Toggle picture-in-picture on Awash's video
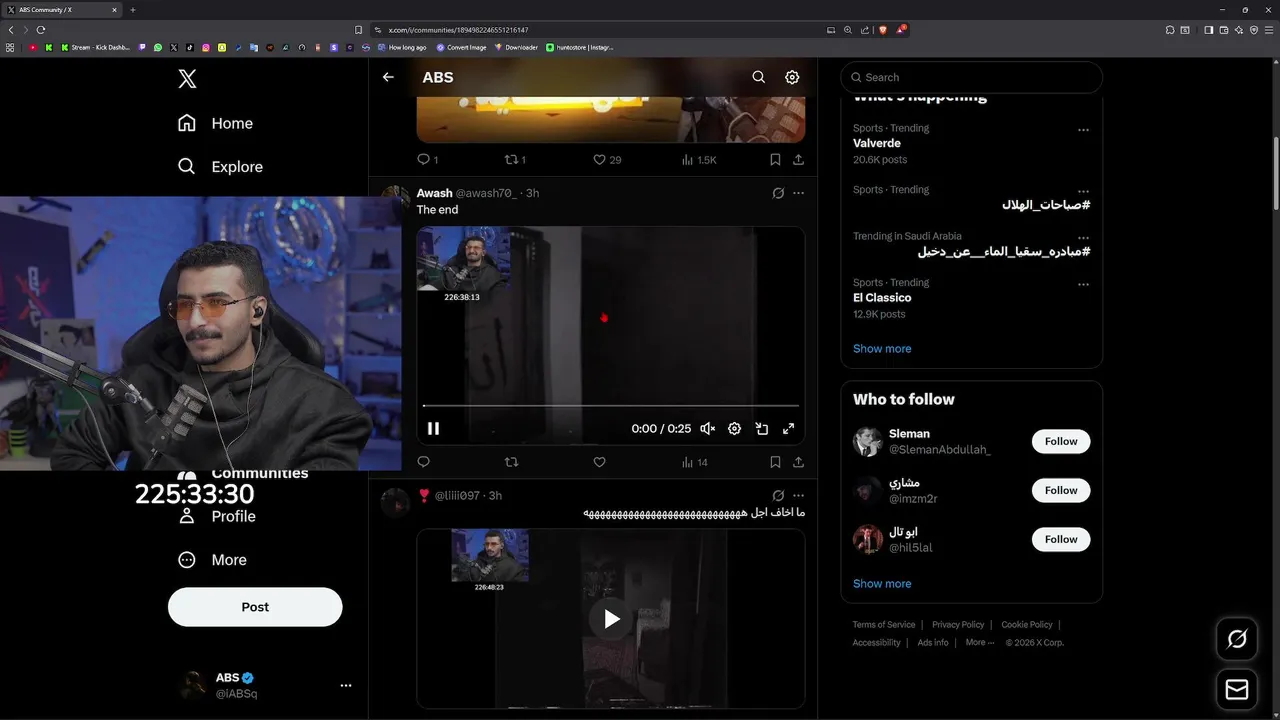Viewport: 1280px width, 720px height. [761, 428]
